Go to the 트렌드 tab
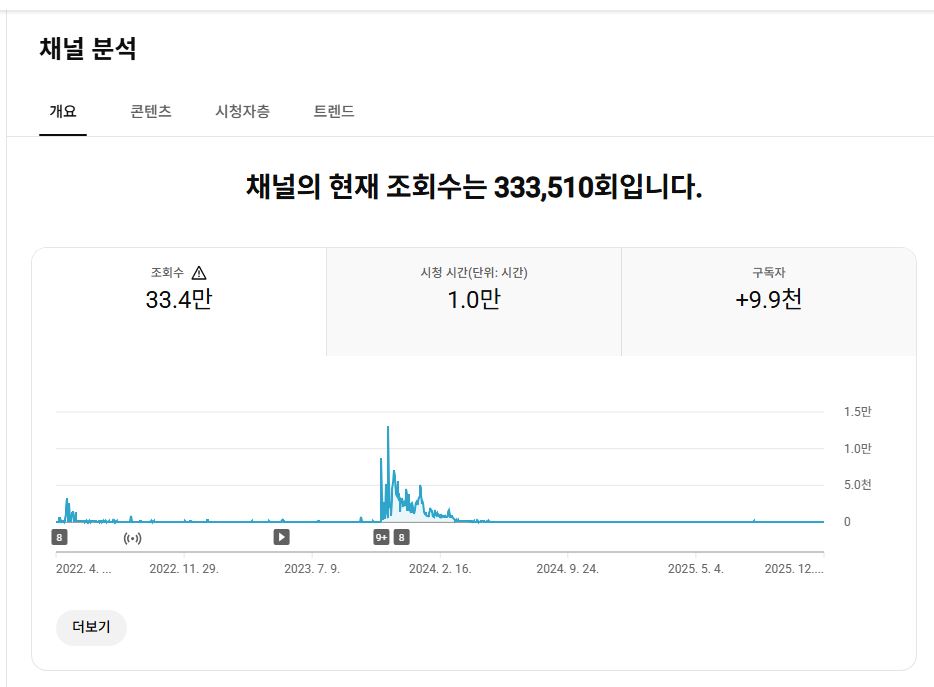This screenshot has height=687, width=934. 334,112
